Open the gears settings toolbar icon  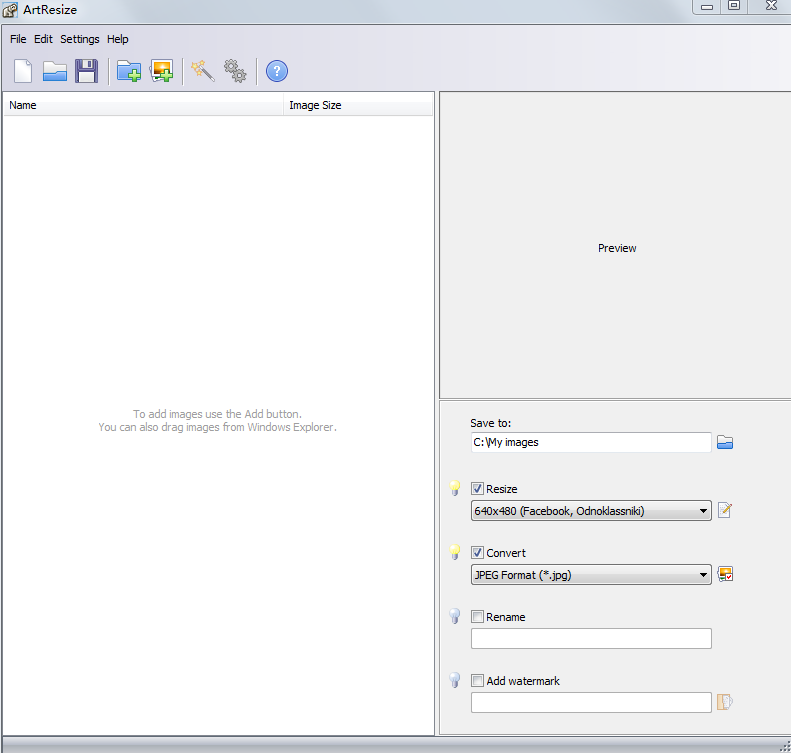pos(235,71)
